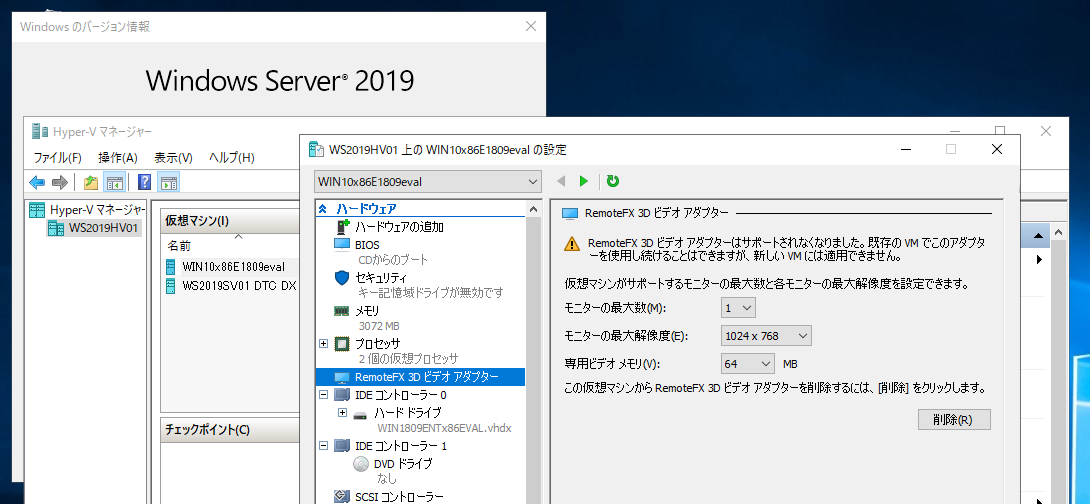Image resolution: width=1090 pixels, height=504 pixels.
Task: Open the dedicated video memory 64 dropdown
Action: coord(748,364)
